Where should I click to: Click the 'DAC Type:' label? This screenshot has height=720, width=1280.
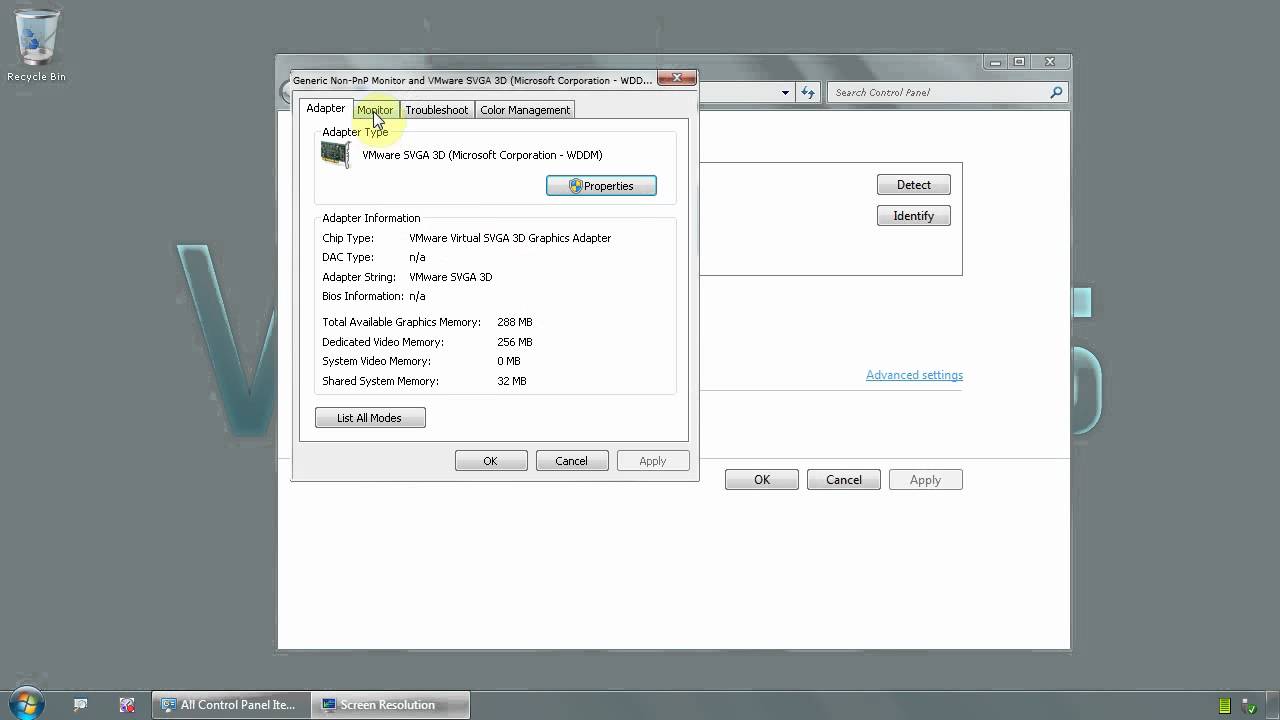pyautogui.click(x=348, y=257)
